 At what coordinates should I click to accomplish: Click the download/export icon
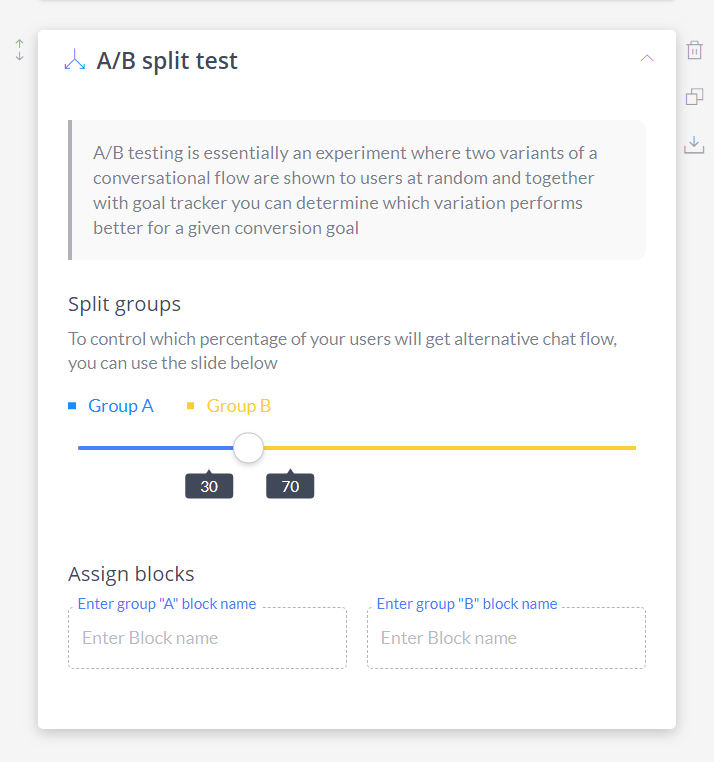click(694, 145)
